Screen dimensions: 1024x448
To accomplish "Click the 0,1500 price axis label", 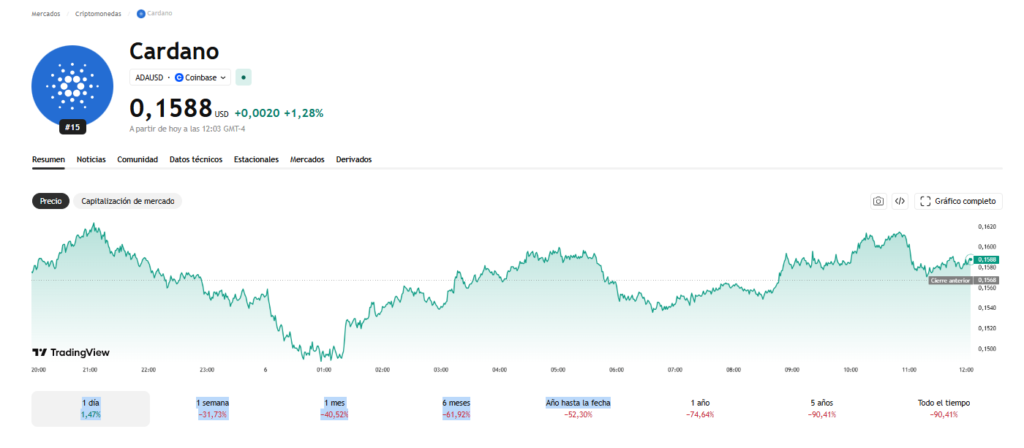I will pos(986,349).
